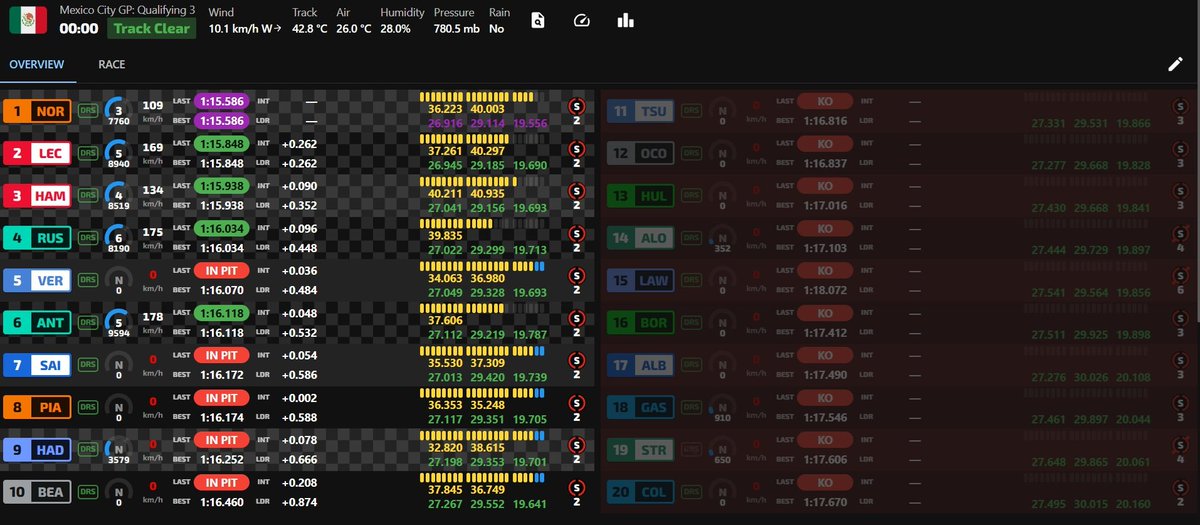Open the document search icon in header
Viewport: 1200px width, 525px height.
pos(538,20)
